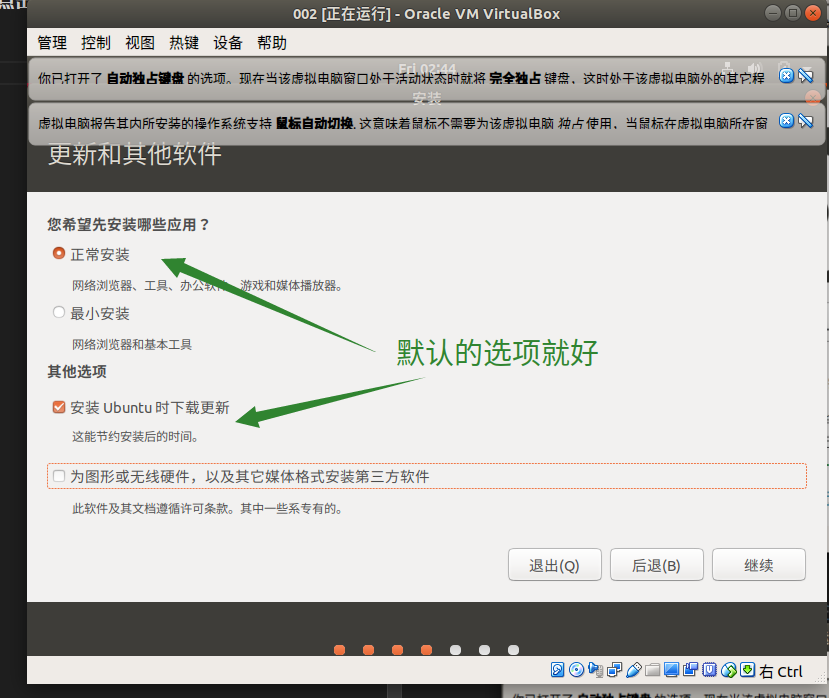829x698 pixels.
Task: Select the 正常安装 radio option
Action: tap(59, 254)
